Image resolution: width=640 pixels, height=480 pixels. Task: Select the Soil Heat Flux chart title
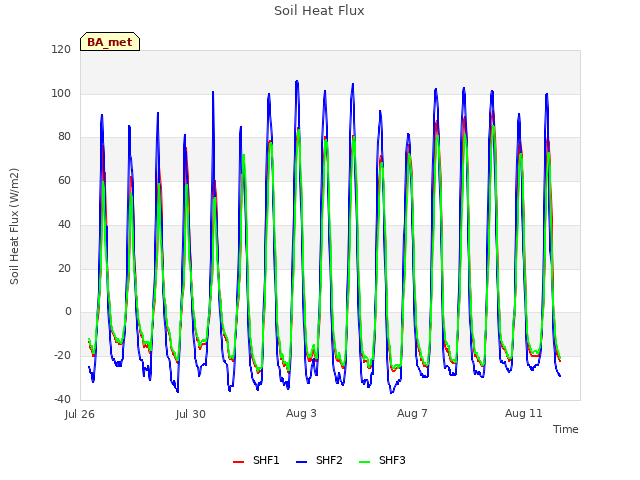coord(319,11)
